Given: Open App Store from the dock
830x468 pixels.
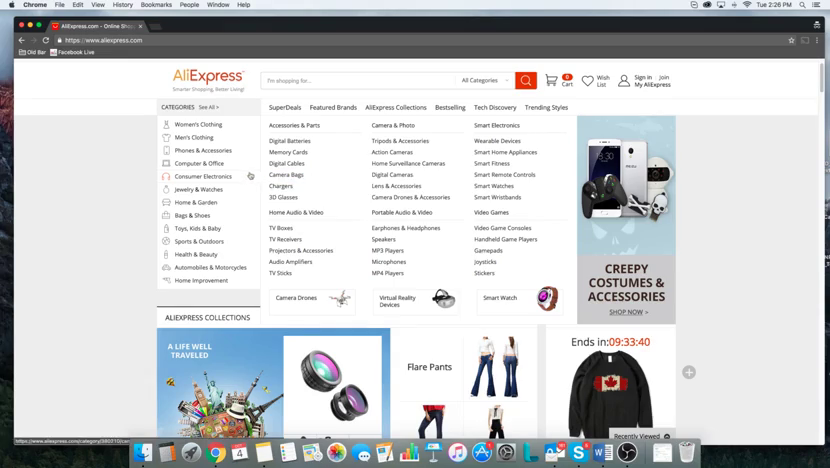Looking at the screenshot, I should pyautogui.click(x=482, y=453).
